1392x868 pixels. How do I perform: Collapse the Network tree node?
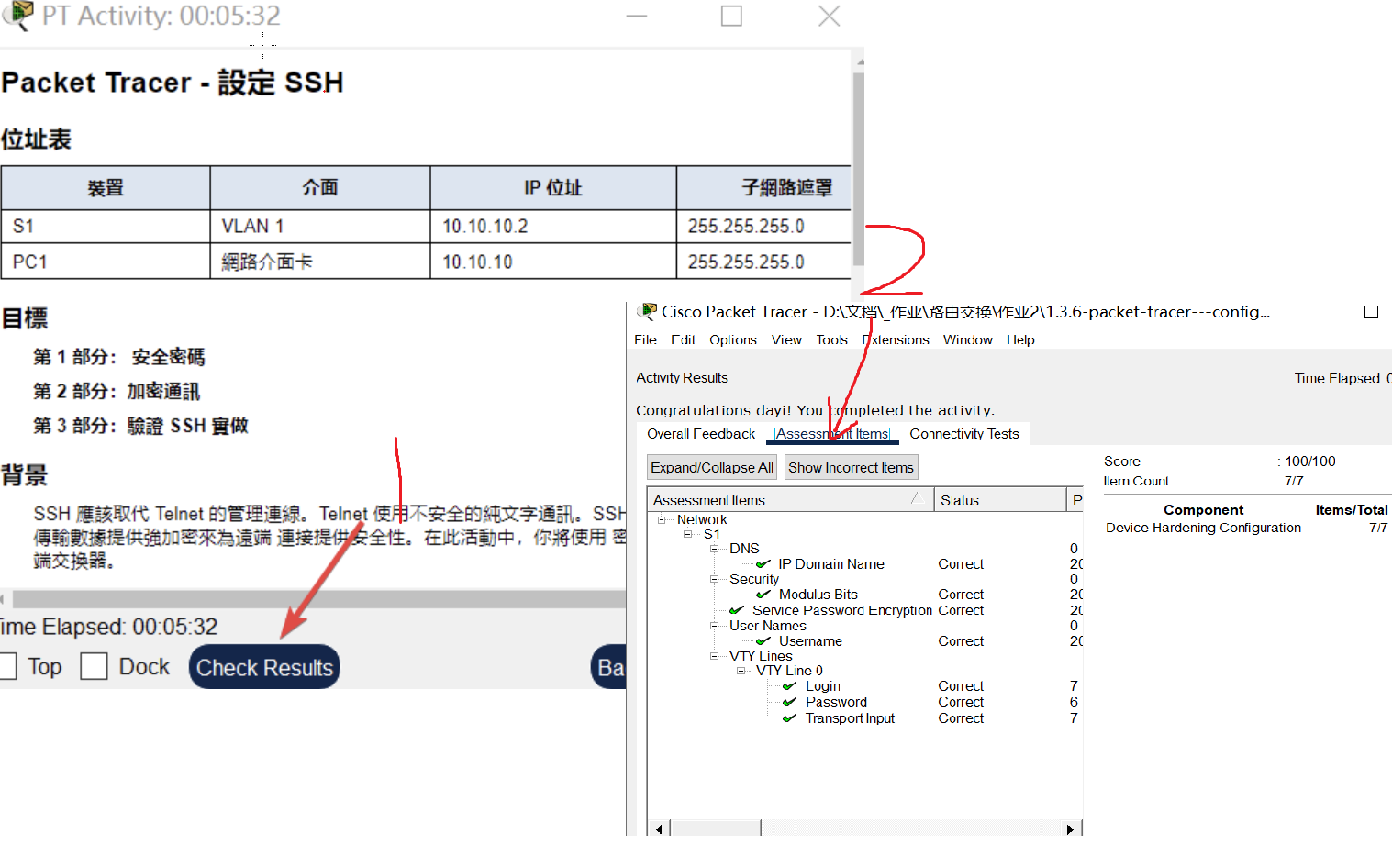click(x=661, y=519)
